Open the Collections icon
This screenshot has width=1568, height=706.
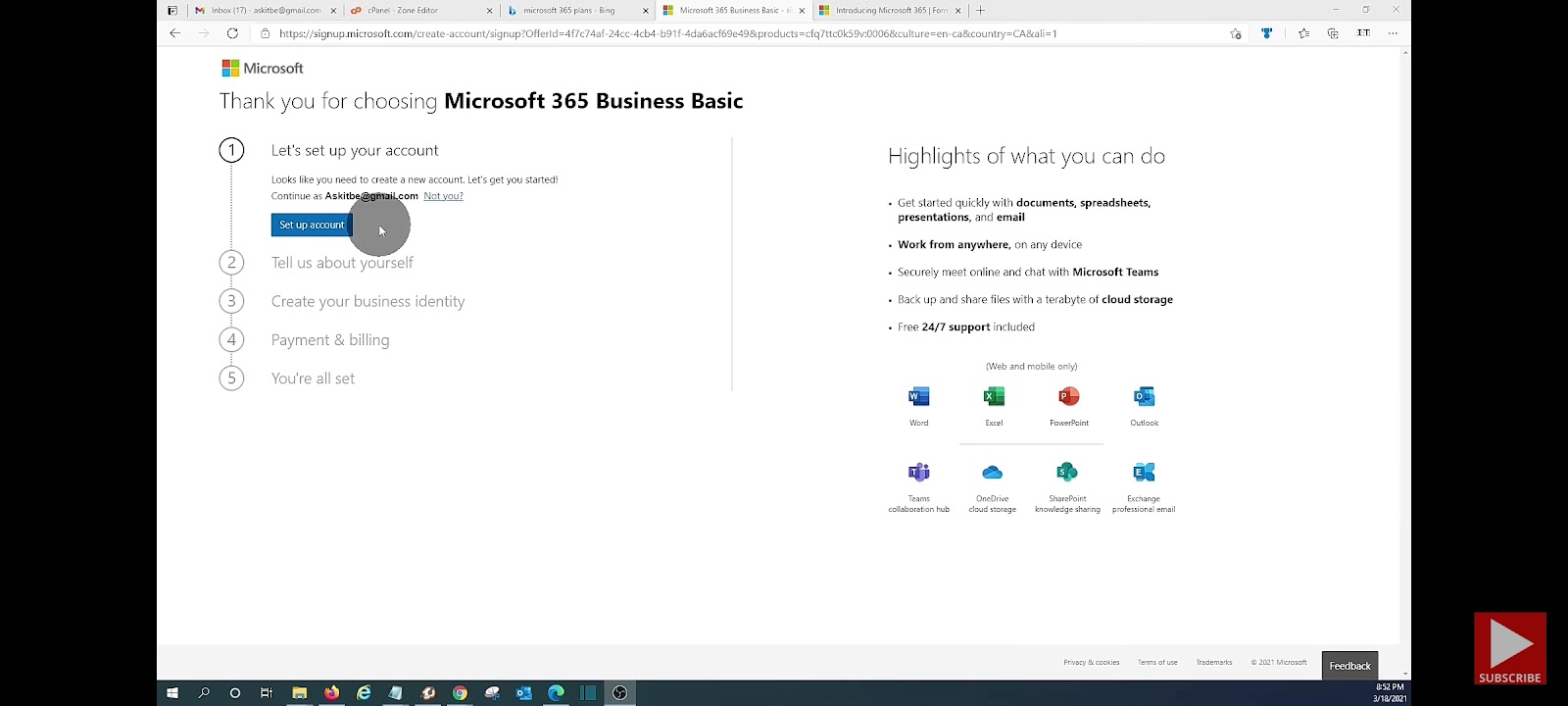point(1333,33)
